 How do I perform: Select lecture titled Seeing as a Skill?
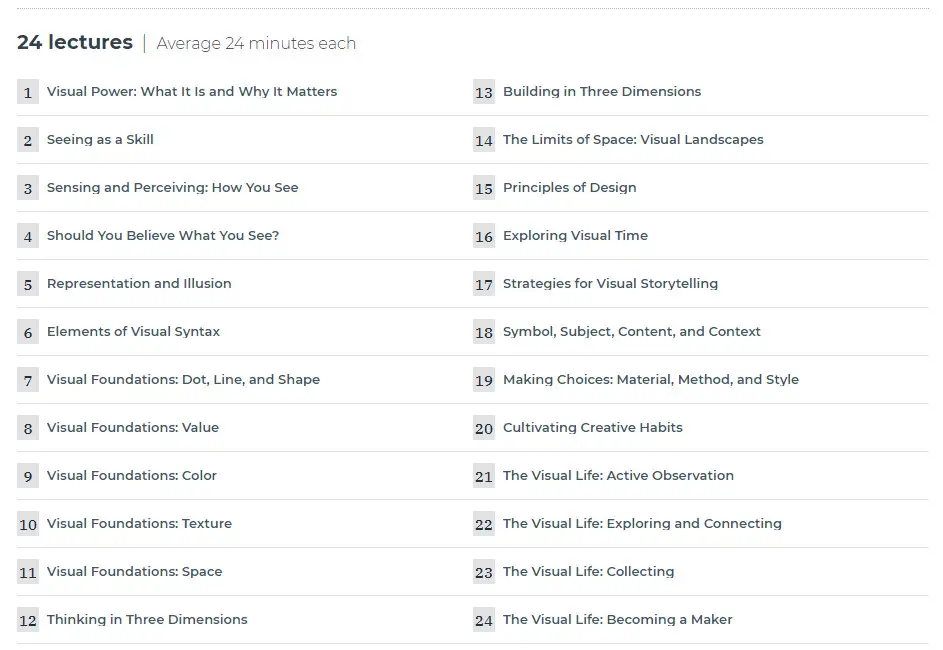point(100,140)
